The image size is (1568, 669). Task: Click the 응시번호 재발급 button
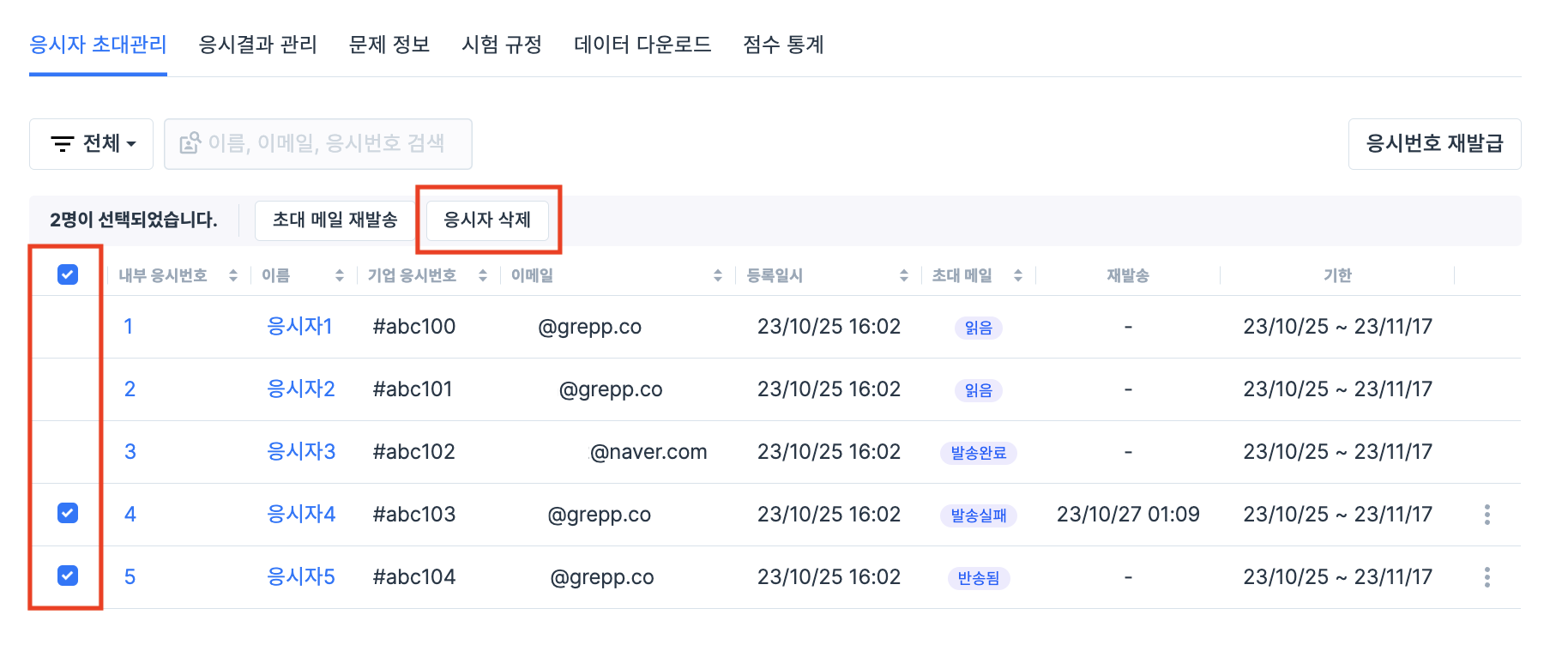(1434, 144)
